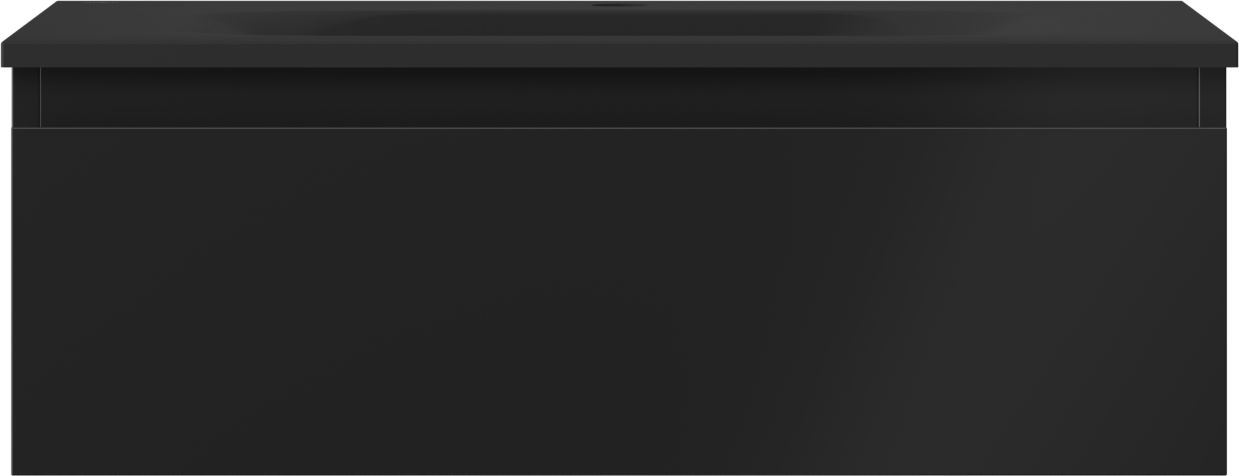
Task: Click the faucet hole on the washbasin
Action: coord(605,5)
